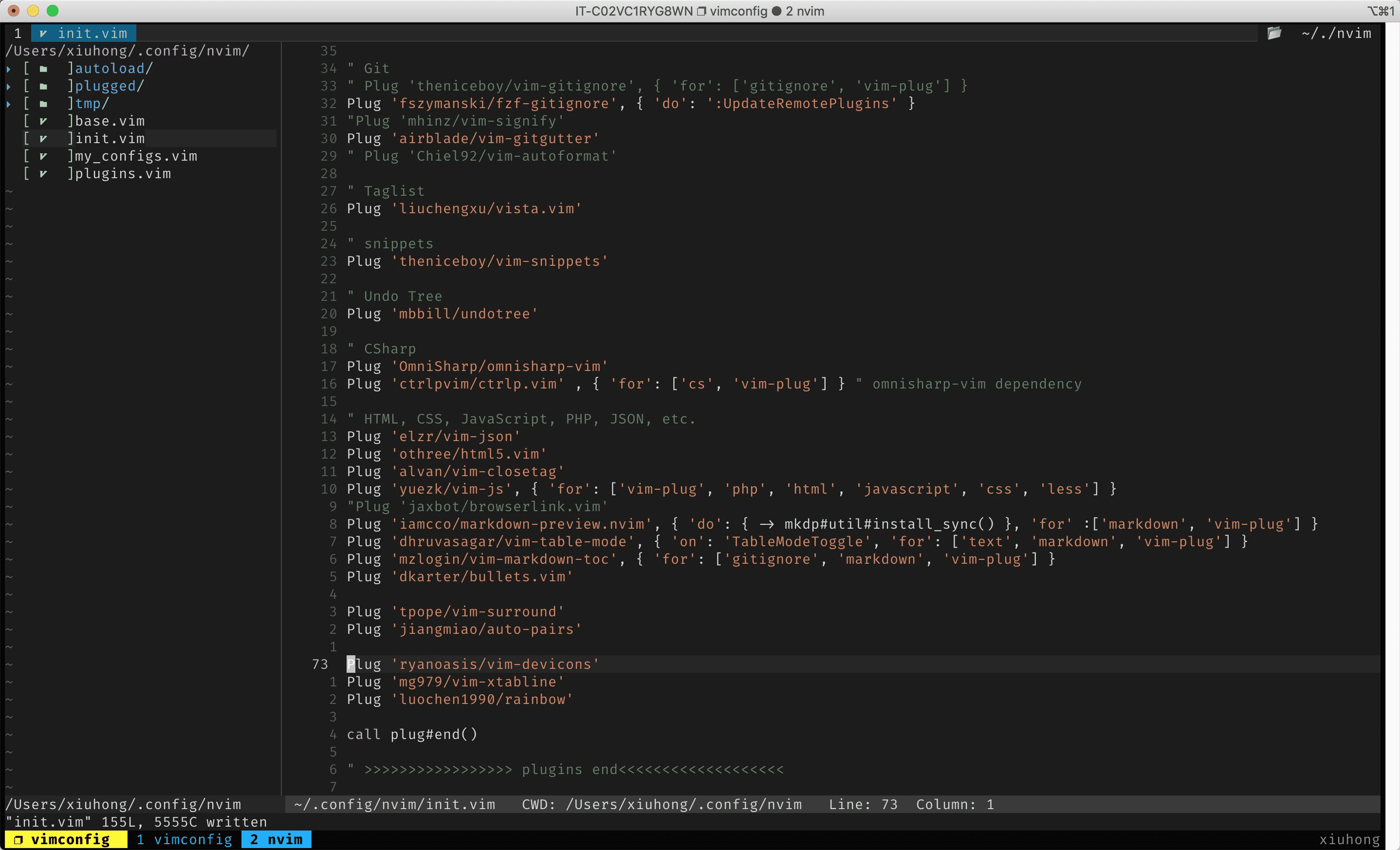Screen dimensions: 1400x850
Task: Click the Plug 'luochen1990/rainbow' line
Action: (x=460, y=700)
